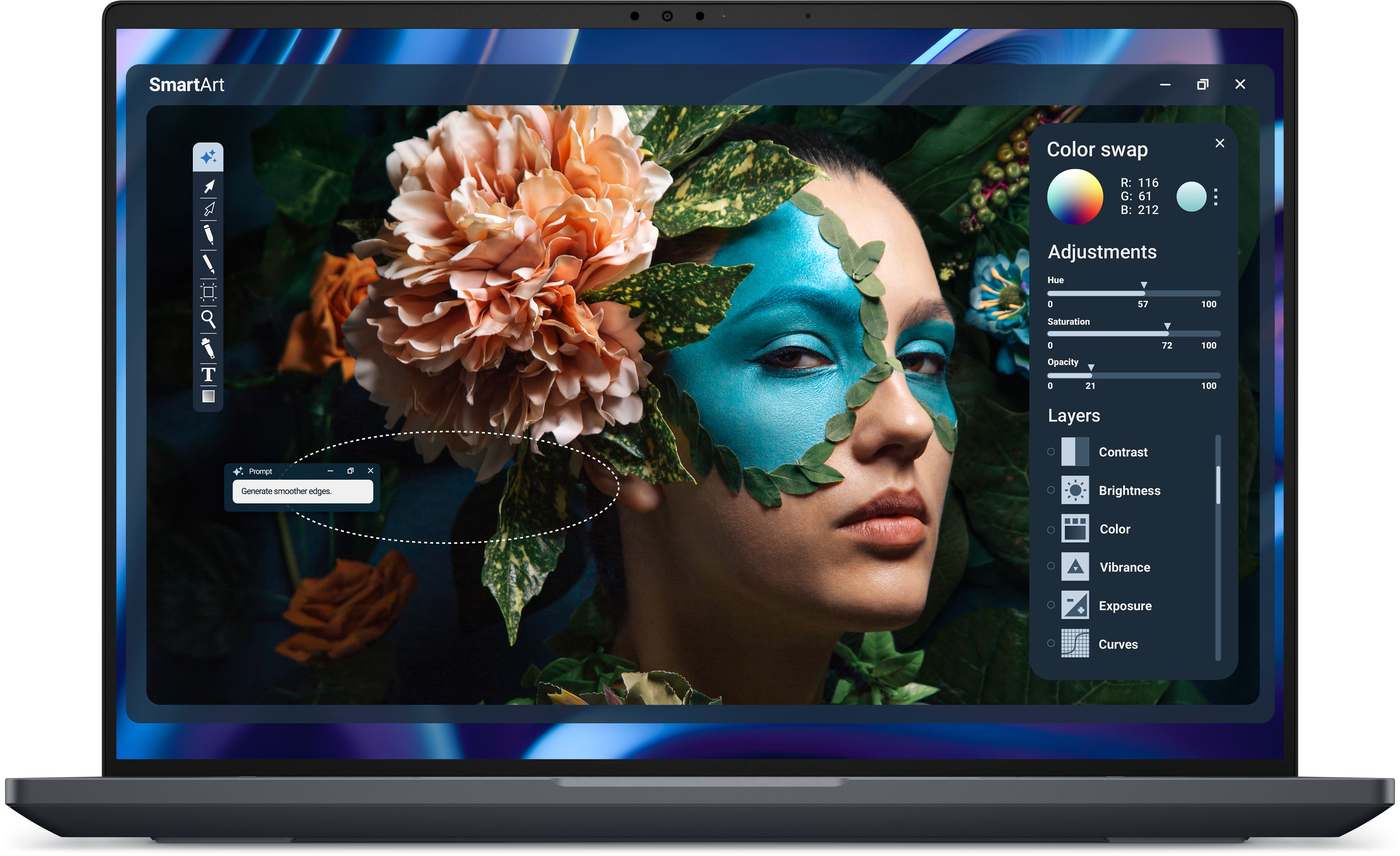Click the Brightness sun icon
This screenshot has height=856, width=1400.
(x=1075, y=490)
